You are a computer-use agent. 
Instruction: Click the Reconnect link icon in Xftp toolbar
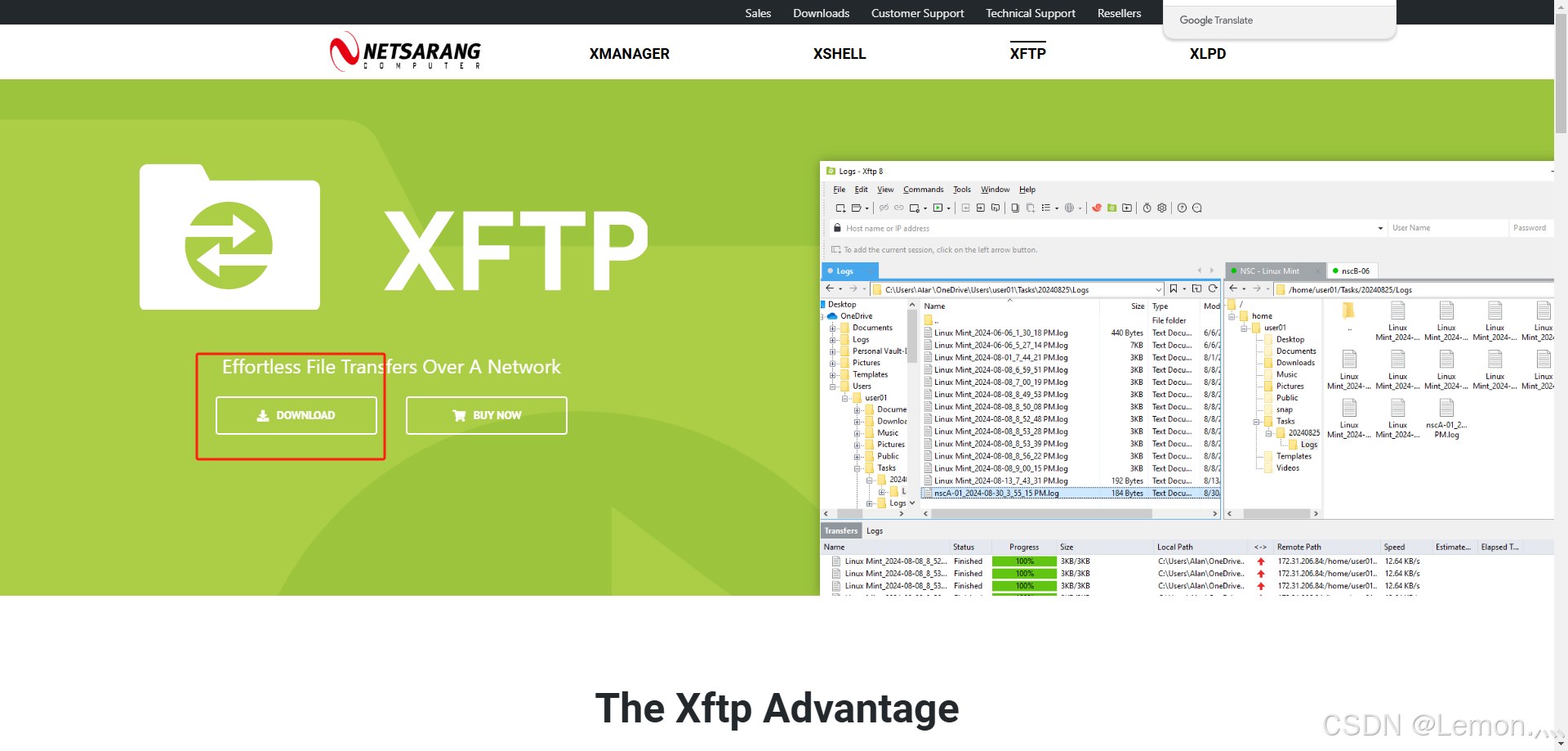pos(899,208)
